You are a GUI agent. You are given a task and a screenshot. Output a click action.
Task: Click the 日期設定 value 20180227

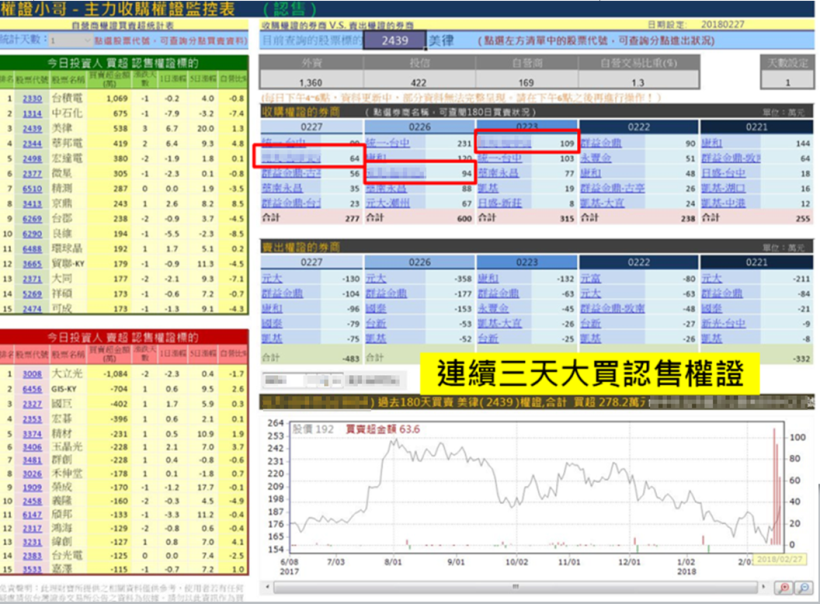[723, 25]
